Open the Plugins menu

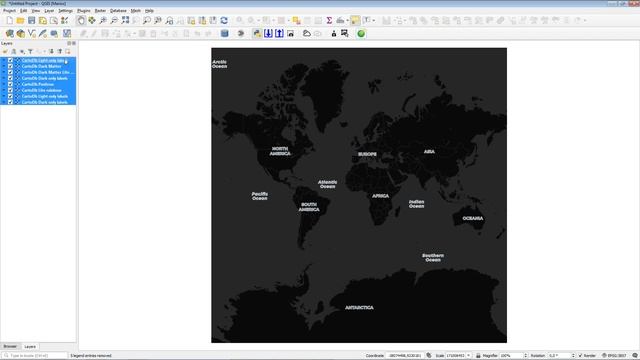click(84, 11)
